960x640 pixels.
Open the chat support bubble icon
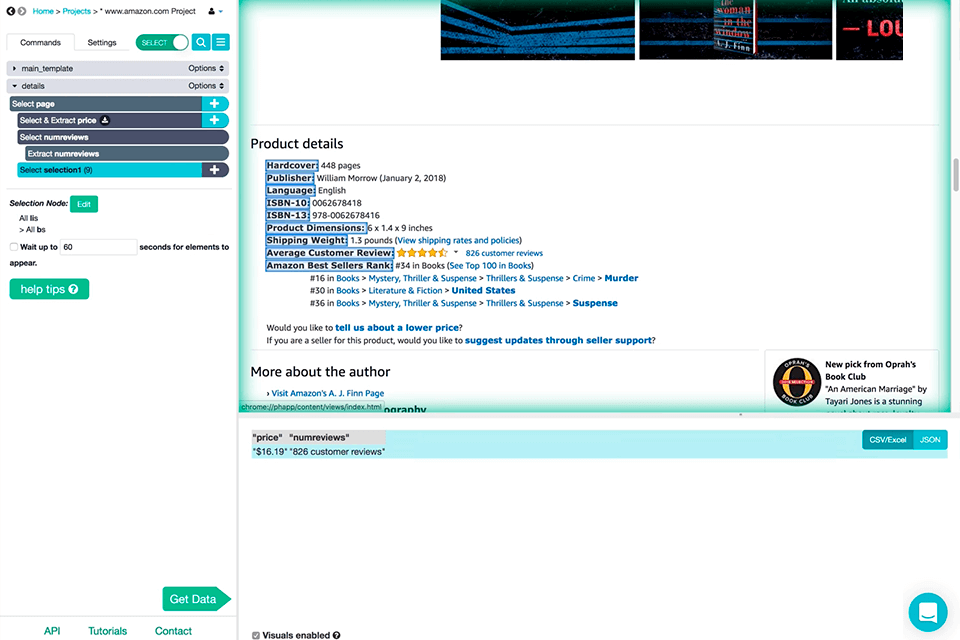(928, 612)
